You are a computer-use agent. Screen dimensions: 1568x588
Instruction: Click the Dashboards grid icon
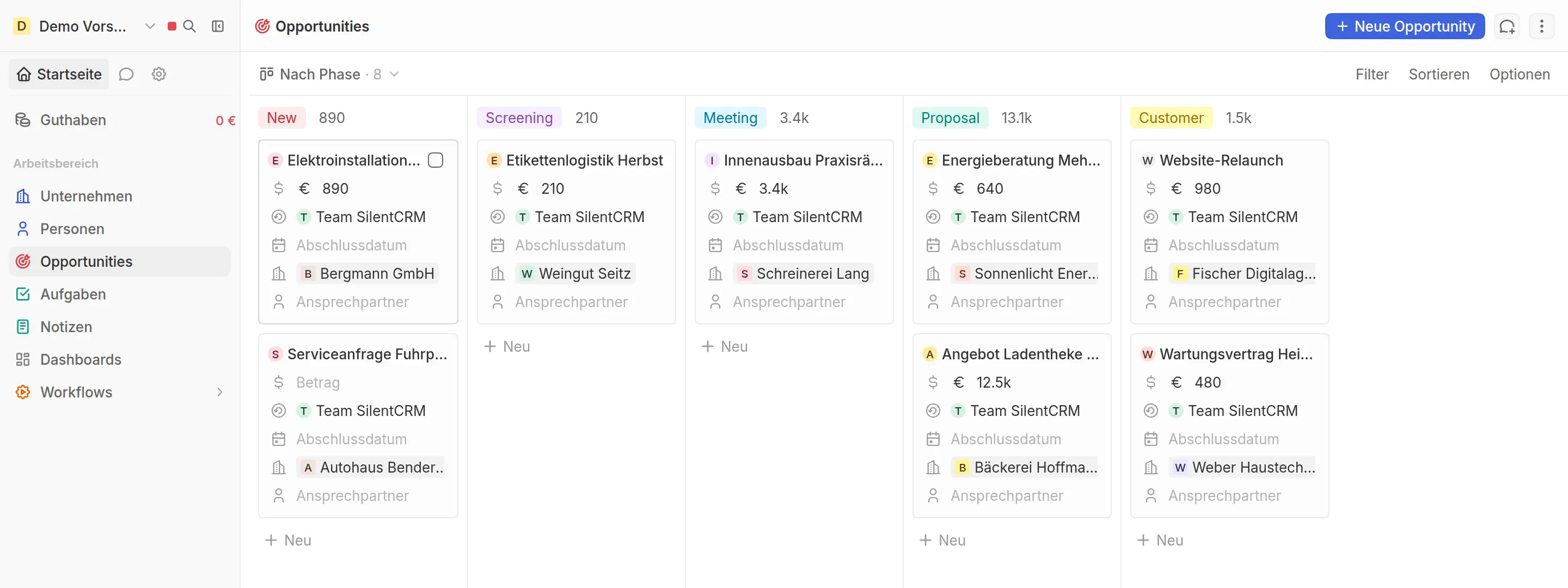pyautogui.click(x=22, y=359)
